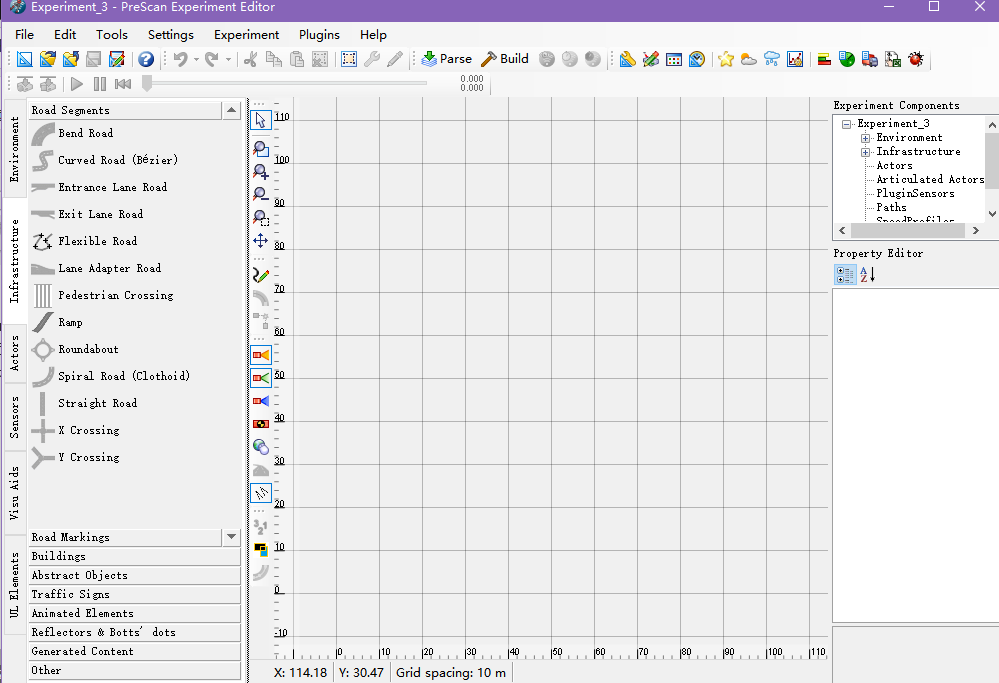This screenshot has width=999, height=683.
Task: Open the Experiment menu
Action: pos(247,34)
